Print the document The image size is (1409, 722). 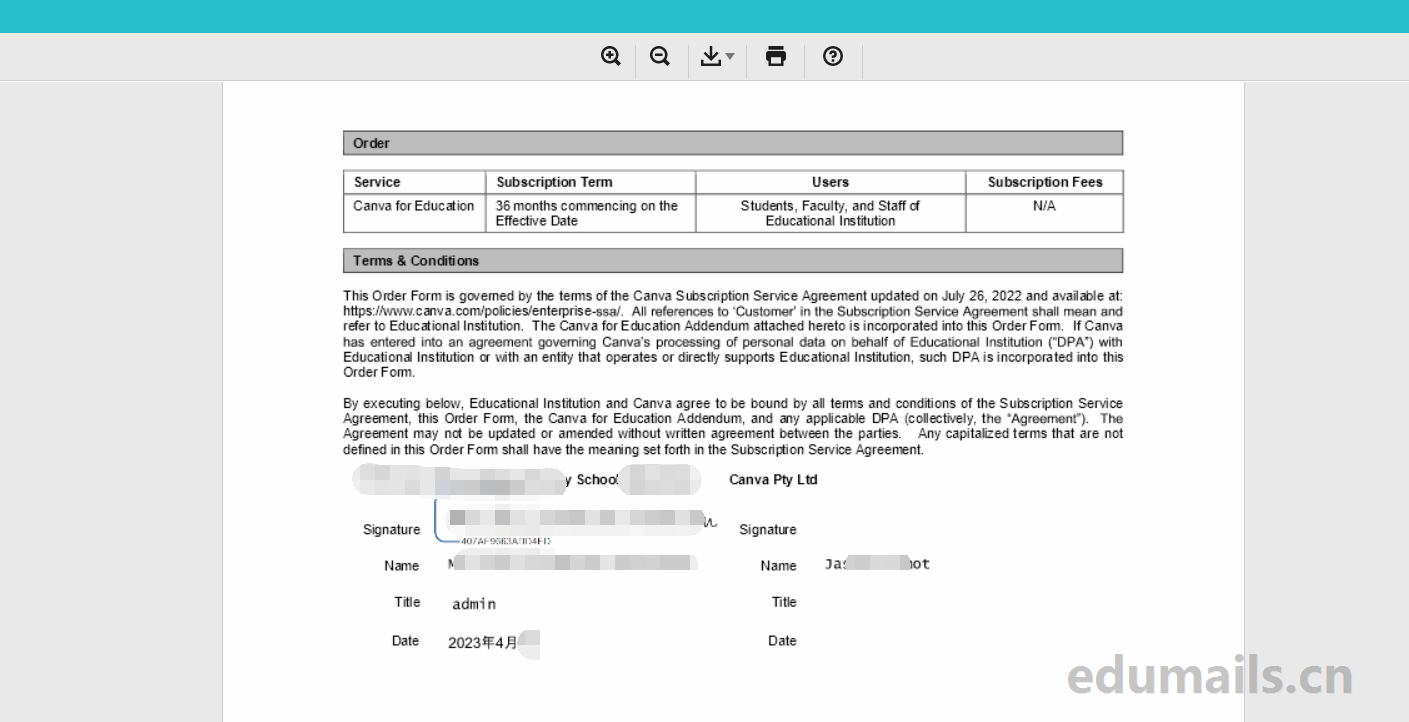click(776, 57)
